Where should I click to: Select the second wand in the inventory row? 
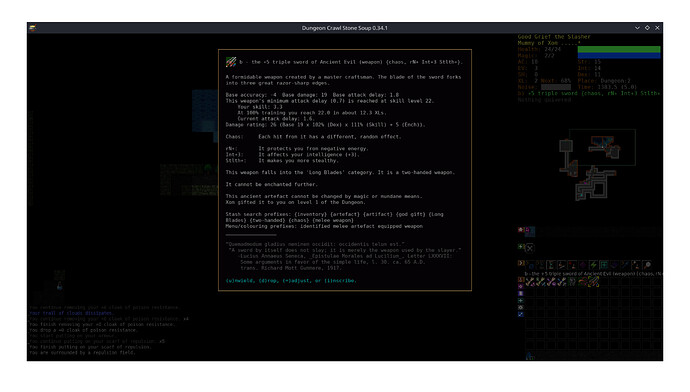(x=540, y=282)
